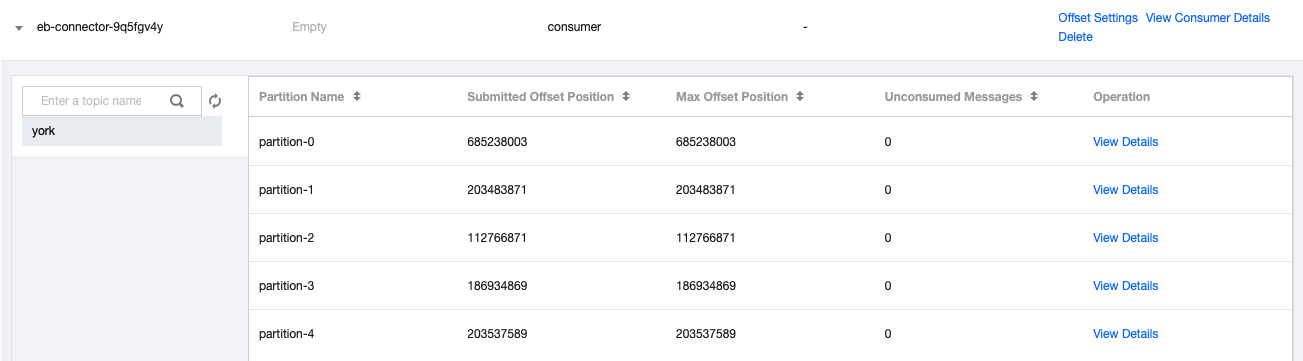View Details for partition-0
Image resolution: width=1303 pixels, height=361 pixels.
(1125, 142)
